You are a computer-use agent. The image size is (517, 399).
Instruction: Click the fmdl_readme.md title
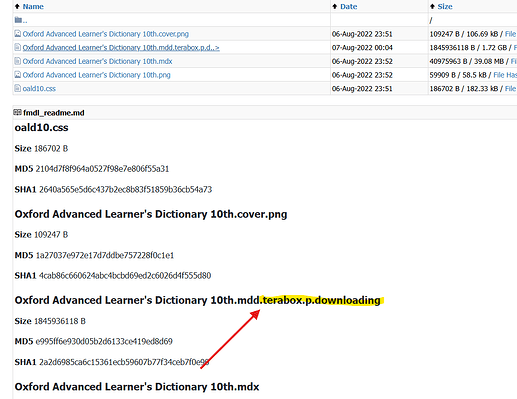54,113
